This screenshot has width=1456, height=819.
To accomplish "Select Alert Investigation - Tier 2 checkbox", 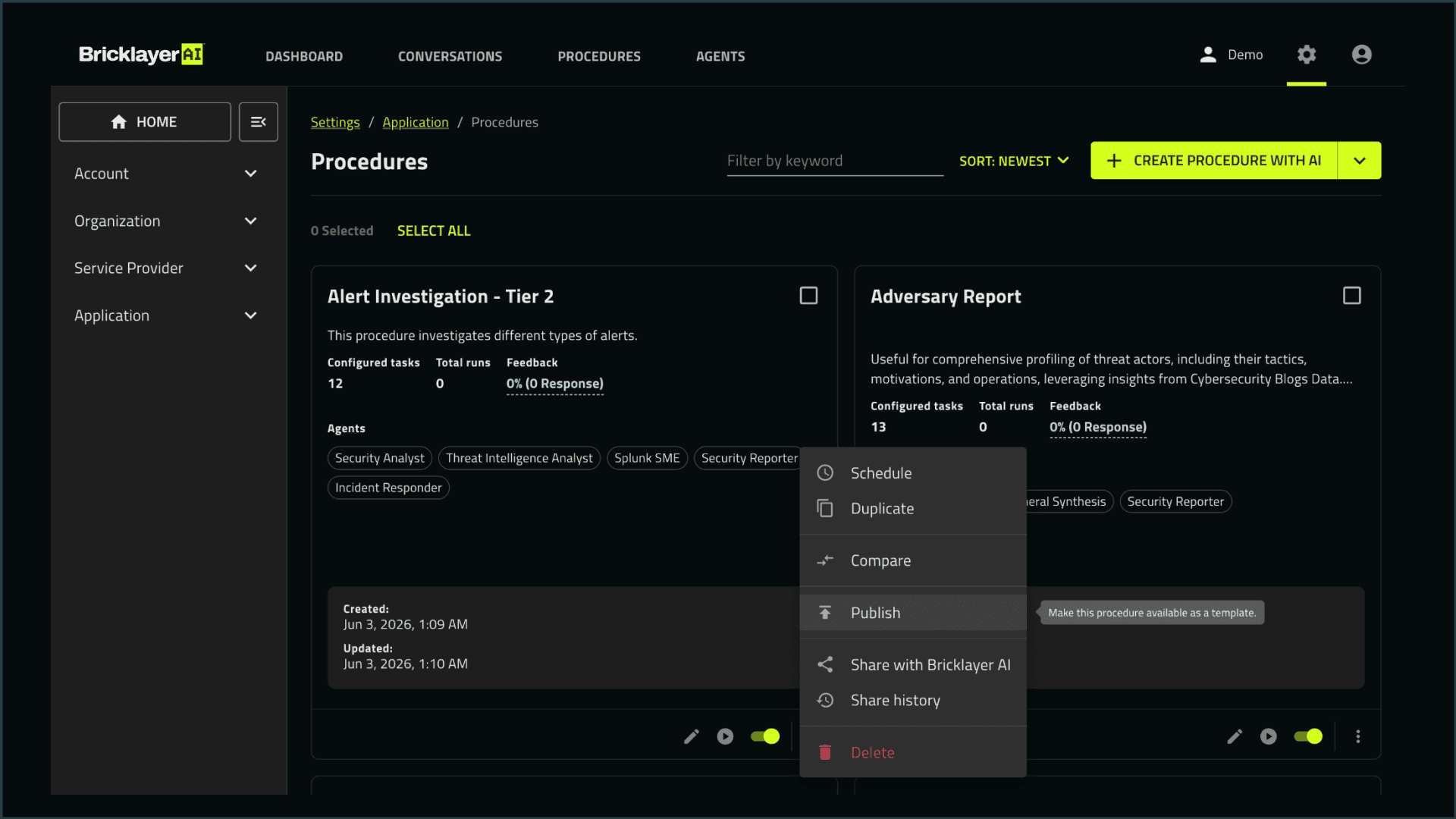I will (809, 296).
